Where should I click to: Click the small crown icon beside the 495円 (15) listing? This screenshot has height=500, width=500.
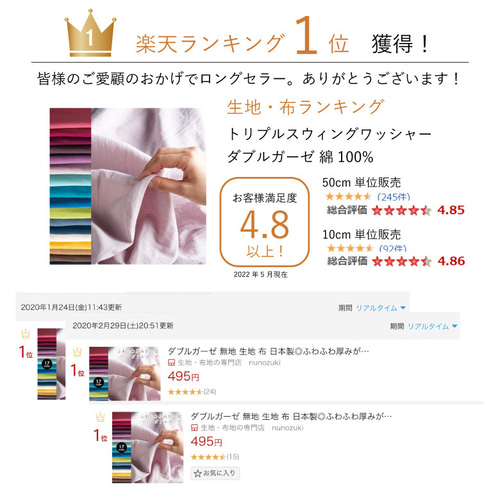(100, 417)
